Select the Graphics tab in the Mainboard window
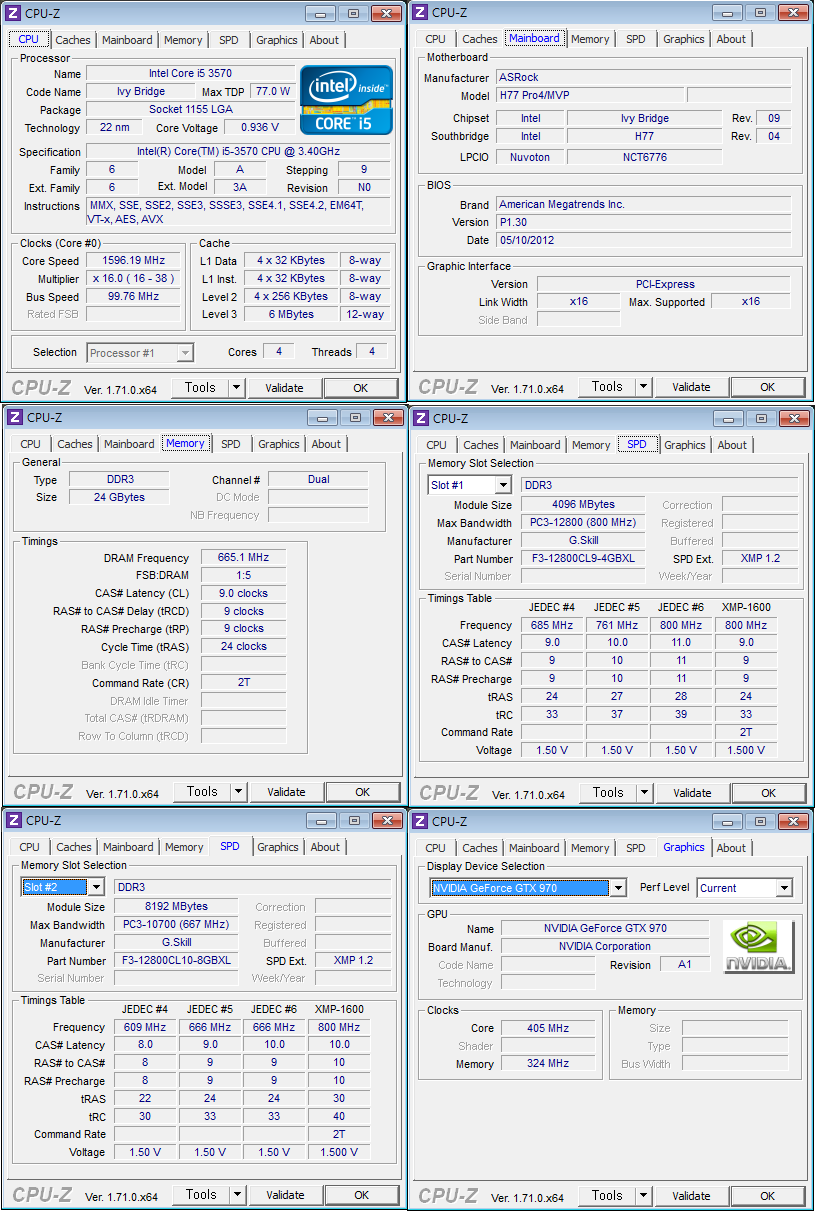 point(684,39)
